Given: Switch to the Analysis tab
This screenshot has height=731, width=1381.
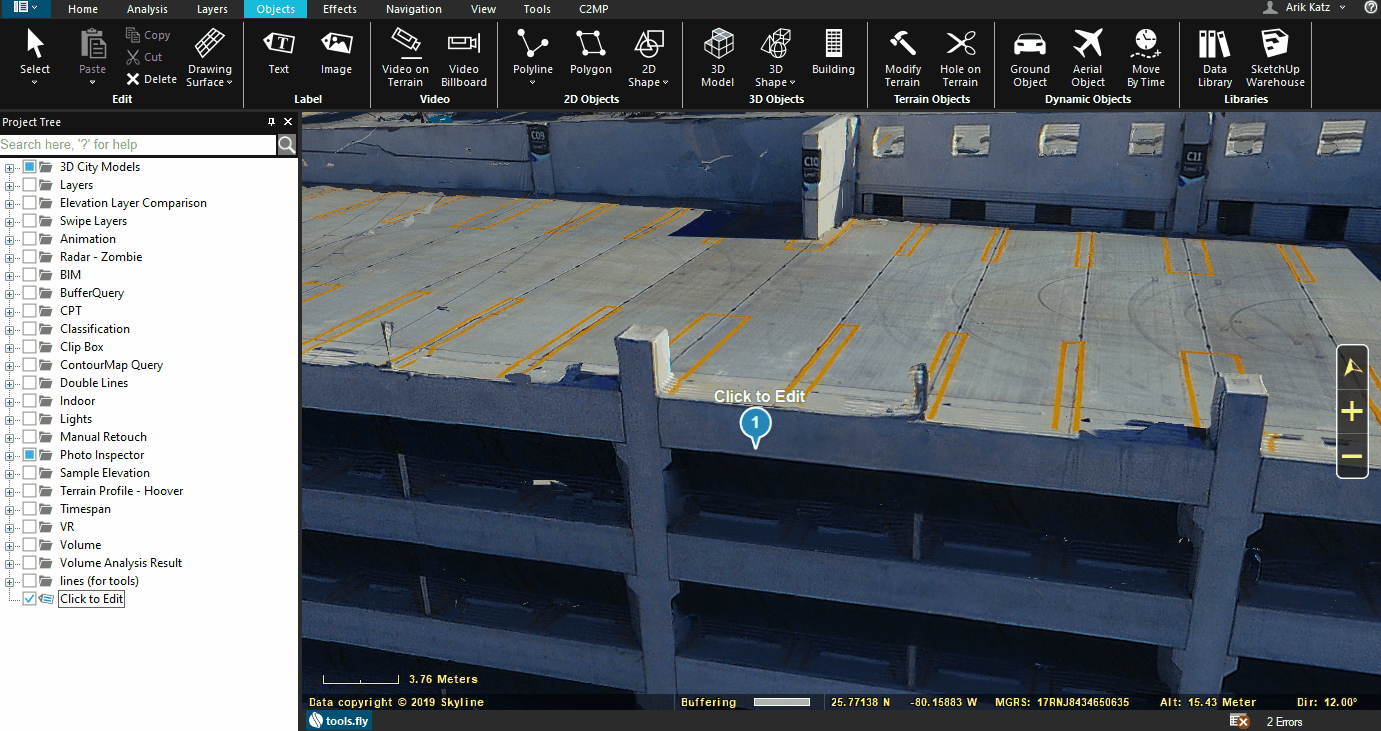Looking at the screenshot, I should coord(147,9).
